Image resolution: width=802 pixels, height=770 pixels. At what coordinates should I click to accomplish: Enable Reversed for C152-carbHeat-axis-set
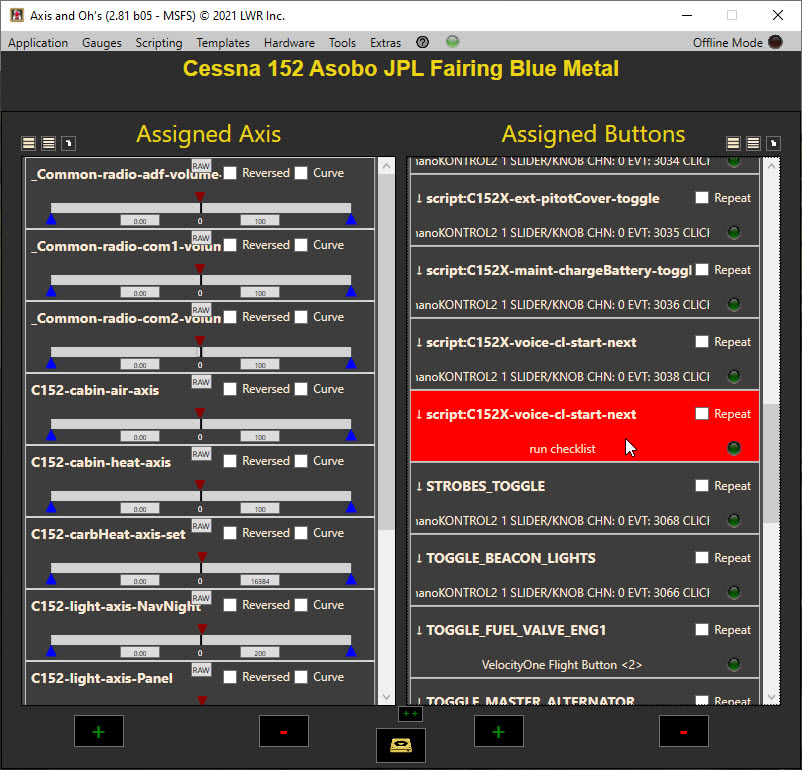point(230,533)
